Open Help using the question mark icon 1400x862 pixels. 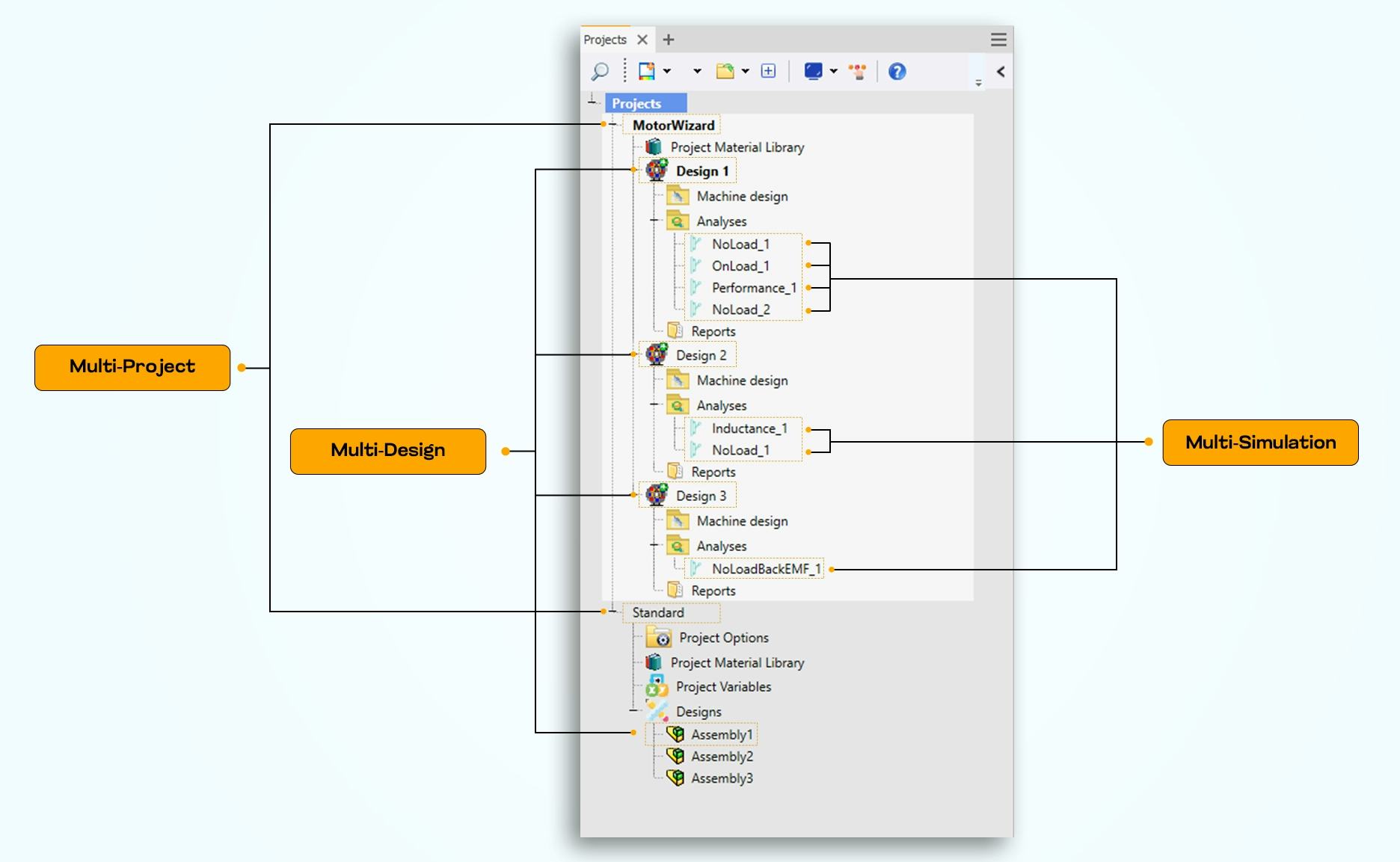pos(897,71)
